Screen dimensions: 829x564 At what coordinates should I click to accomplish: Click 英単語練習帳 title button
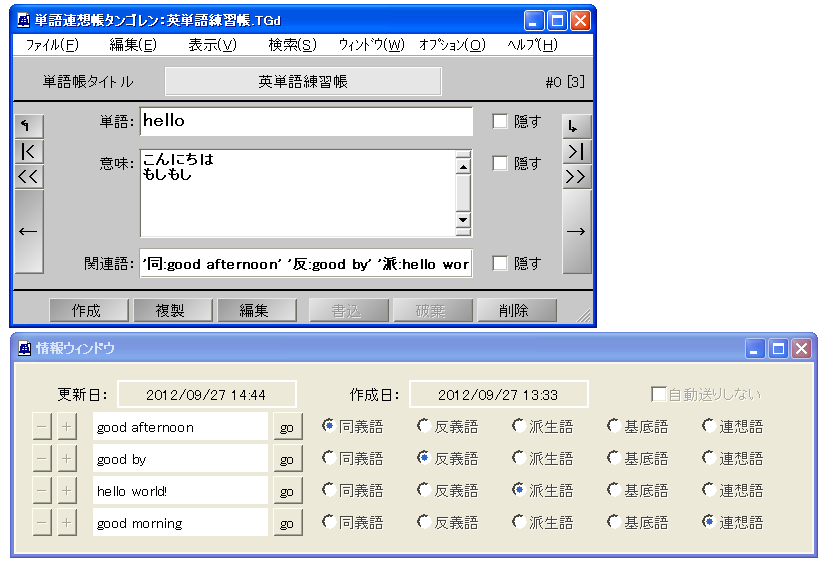point(303,81)
